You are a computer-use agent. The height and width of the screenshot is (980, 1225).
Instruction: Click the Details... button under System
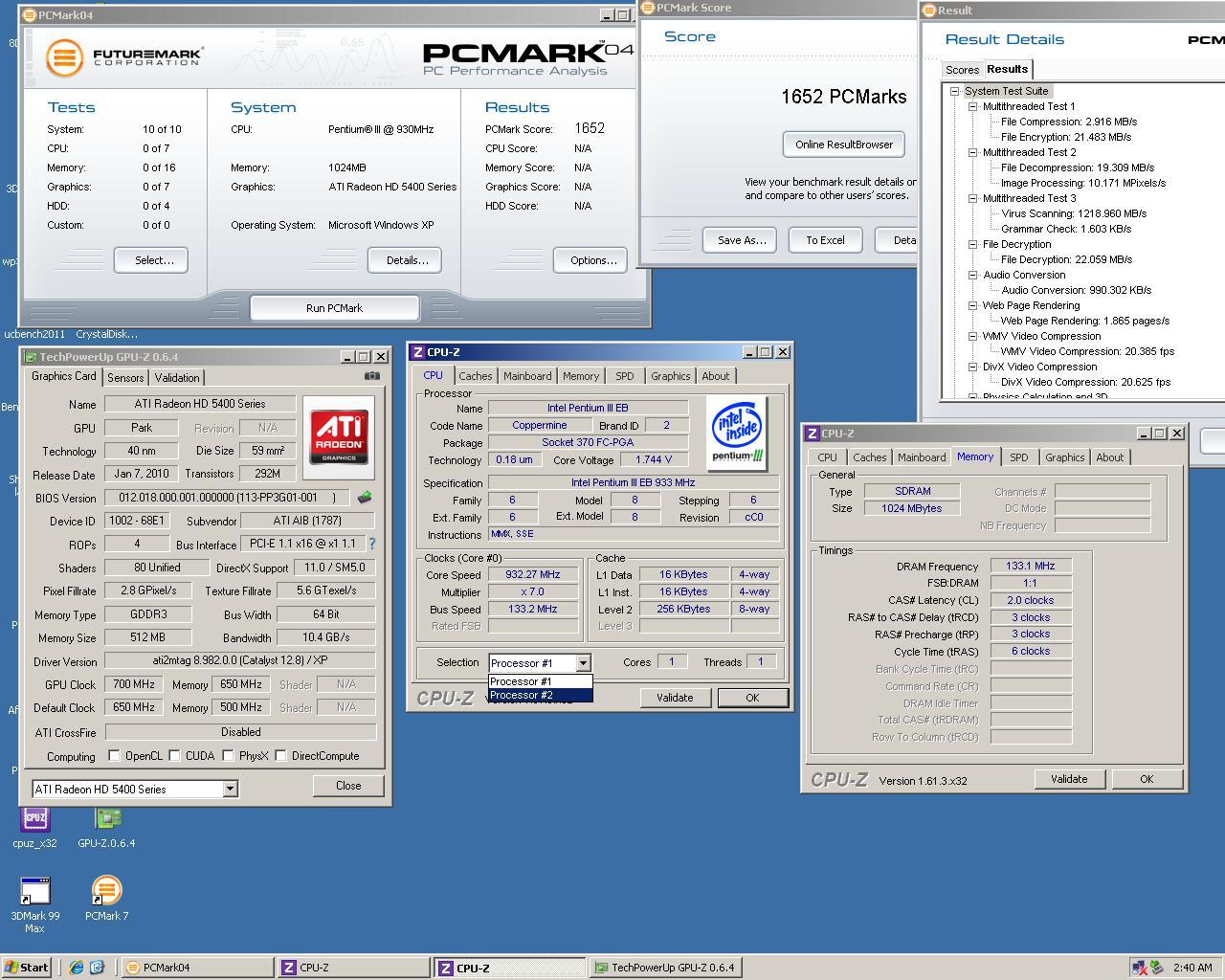click(x=407, y=260)
